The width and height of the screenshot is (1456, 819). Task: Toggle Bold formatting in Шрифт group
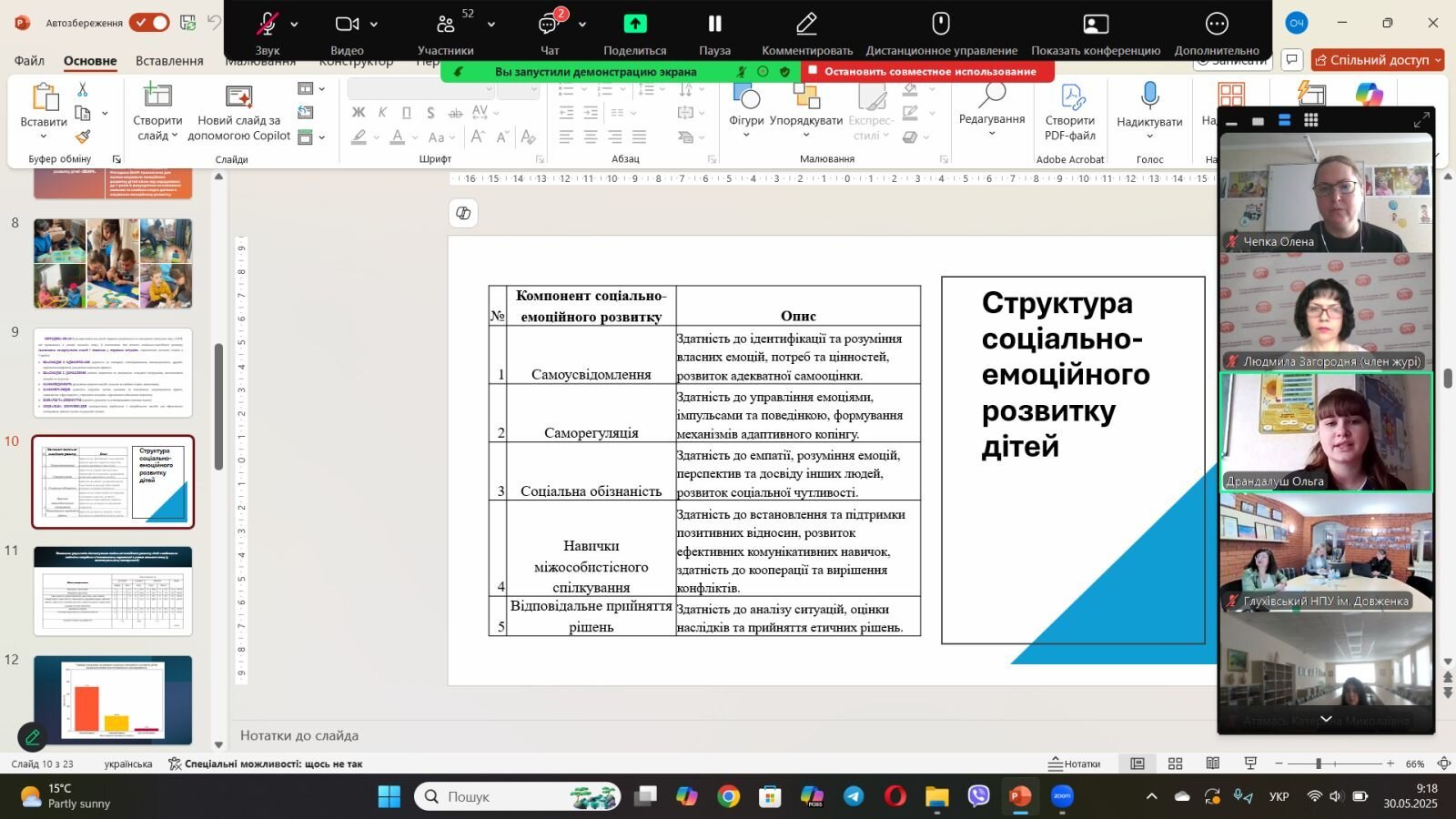pos(359,113)
